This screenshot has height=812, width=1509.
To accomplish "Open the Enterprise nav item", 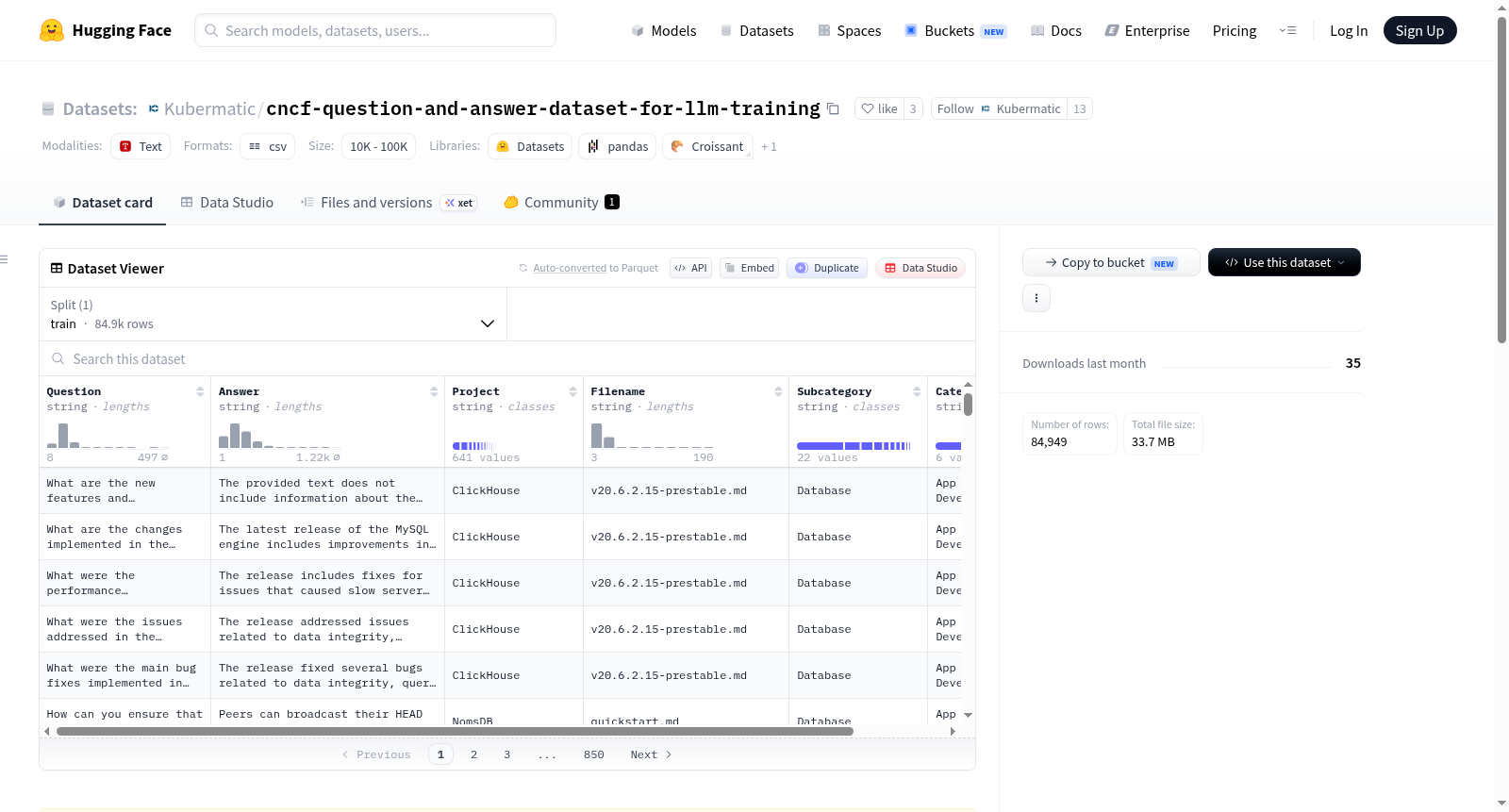I will click(x=1147, y=30).
